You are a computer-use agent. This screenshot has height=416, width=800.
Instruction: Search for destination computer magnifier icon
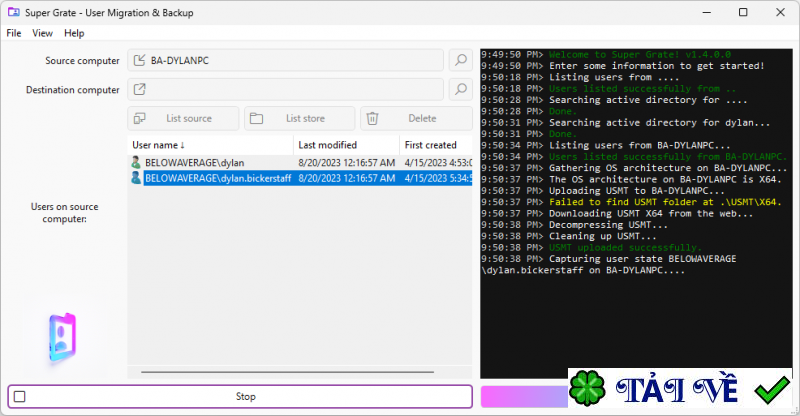point(461,89)
